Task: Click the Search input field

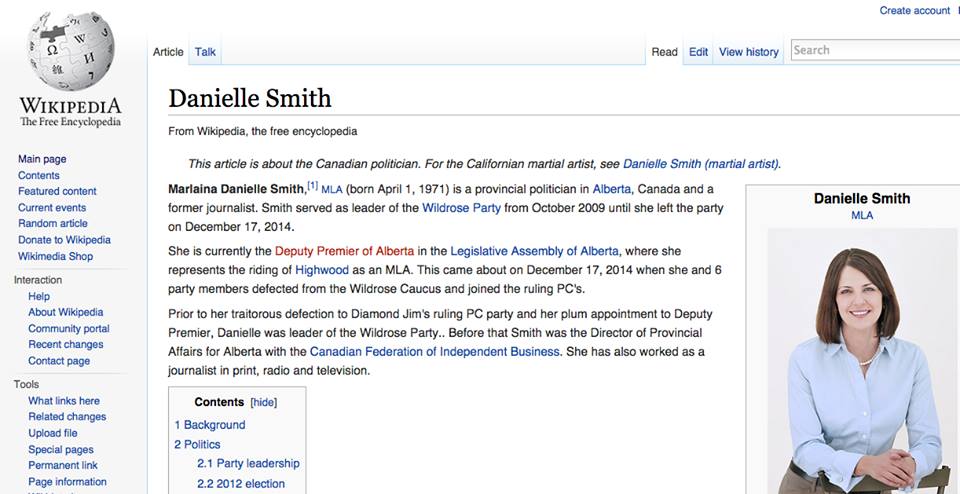Action: [876, 50]
